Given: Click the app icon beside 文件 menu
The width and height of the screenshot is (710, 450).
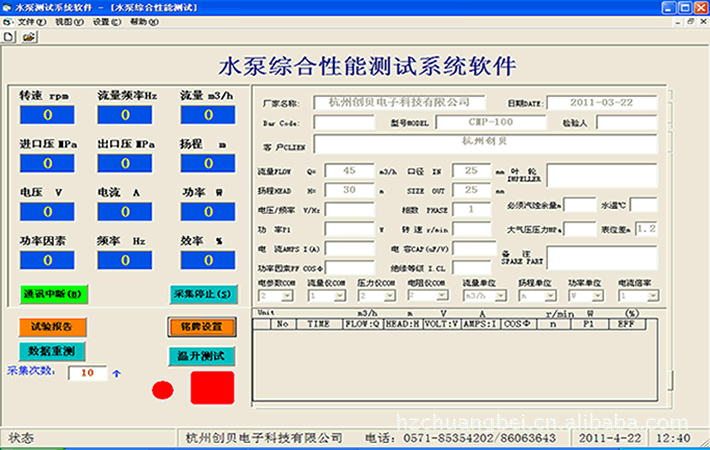Looking at the screenshot, I should click(9, 21).
